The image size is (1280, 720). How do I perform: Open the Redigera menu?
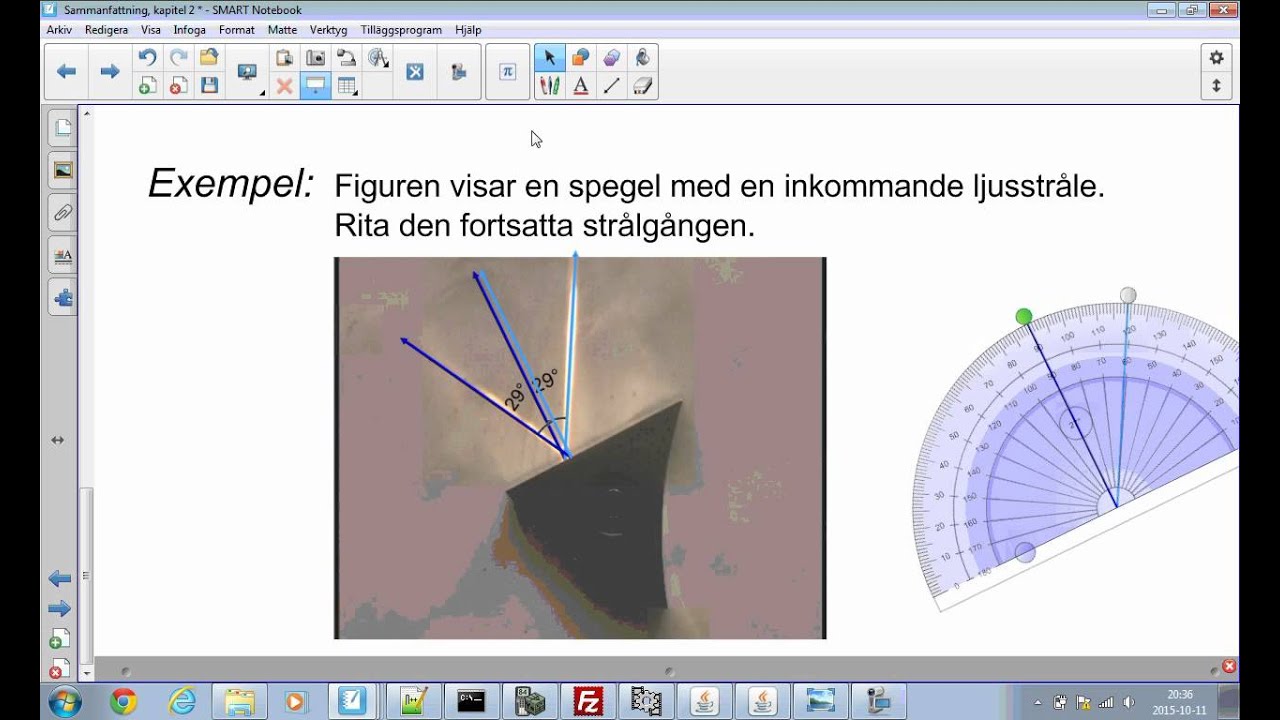pyautogui.click(x=106, y=30)
